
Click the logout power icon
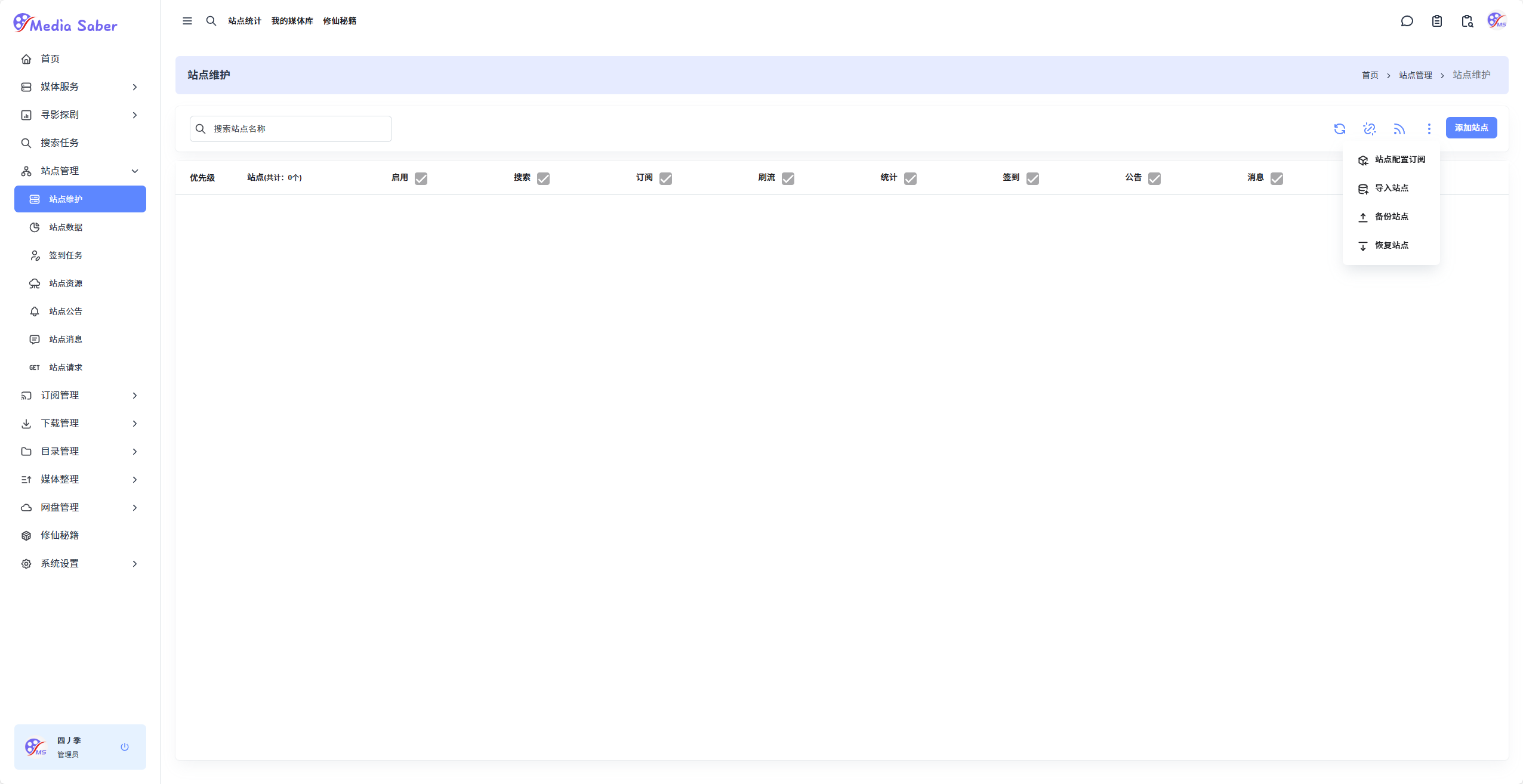(x=125, y=746)
